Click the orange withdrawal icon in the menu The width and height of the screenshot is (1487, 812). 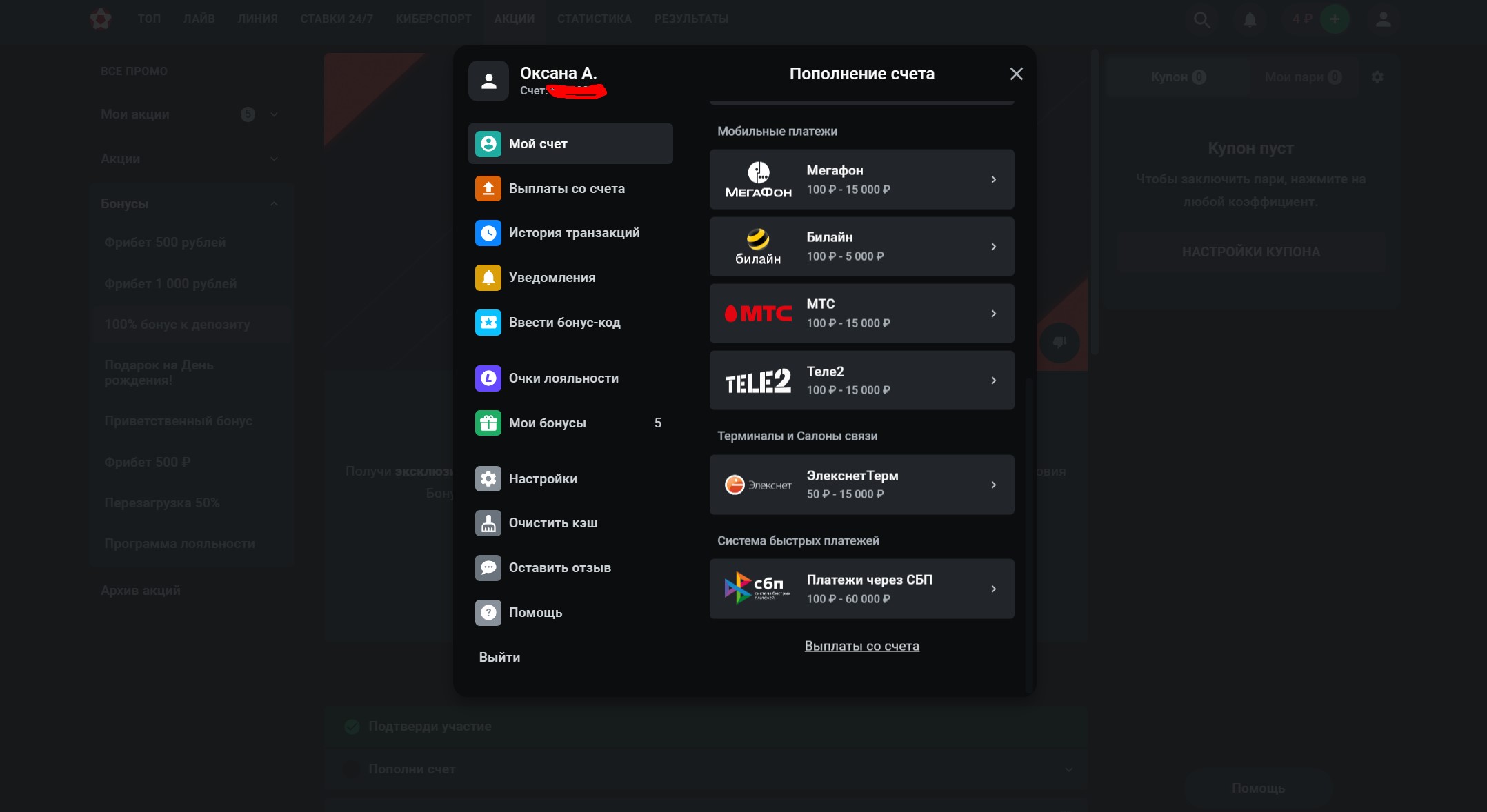click(x=488, y=188)
